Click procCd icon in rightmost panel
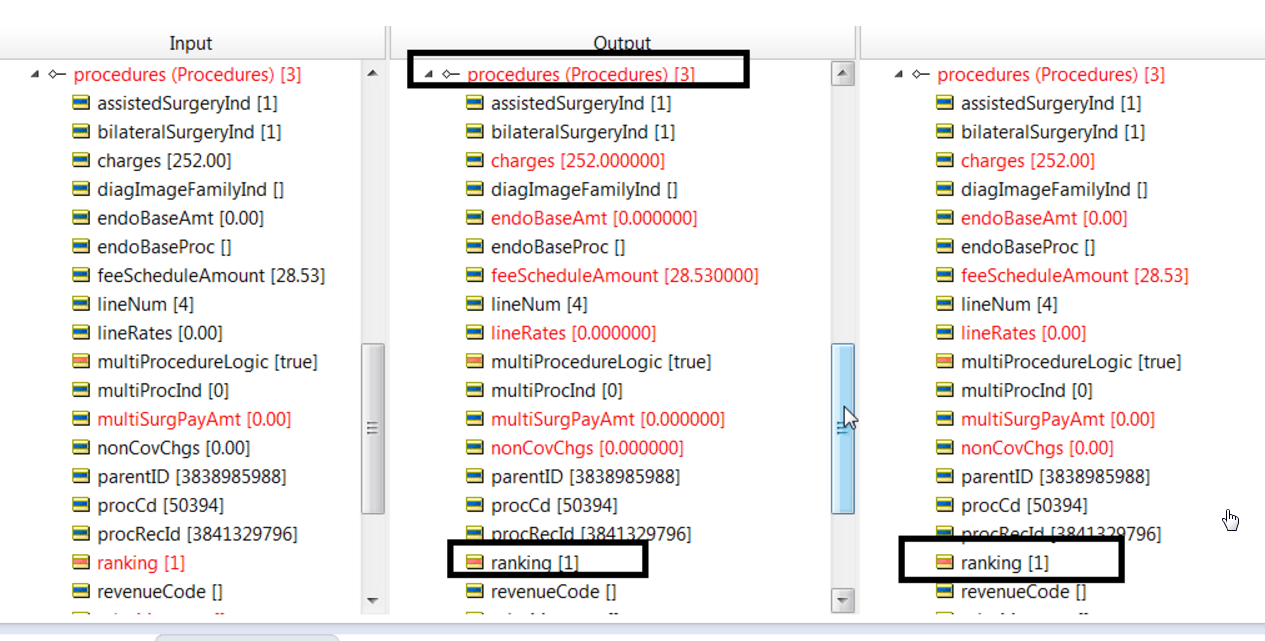Screen dimensions: 1265x641 pyautogui.click(x=945, y=506)
